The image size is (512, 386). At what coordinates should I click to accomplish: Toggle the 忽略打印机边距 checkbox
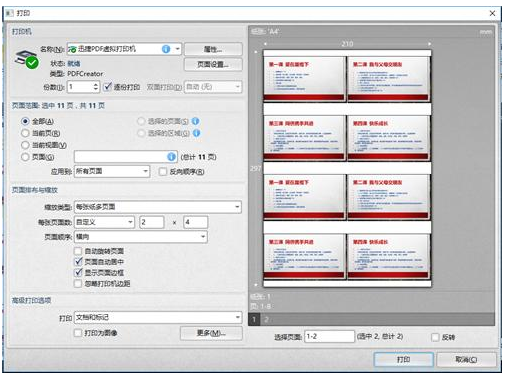tap(78, 283)
